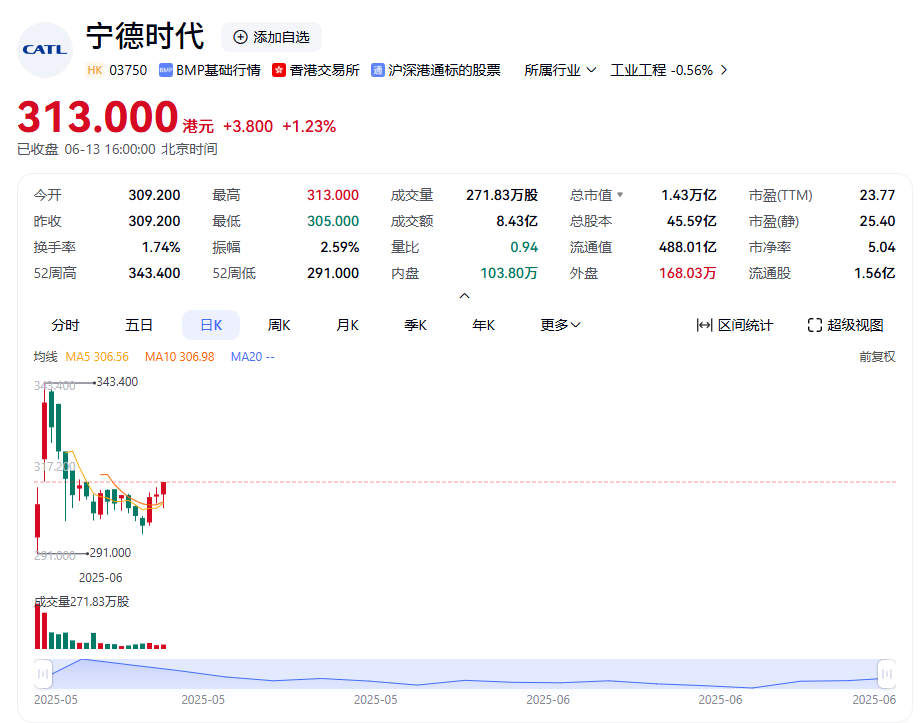
Task: Click the 外盘 value 168.03万
Action: point(687,273)
